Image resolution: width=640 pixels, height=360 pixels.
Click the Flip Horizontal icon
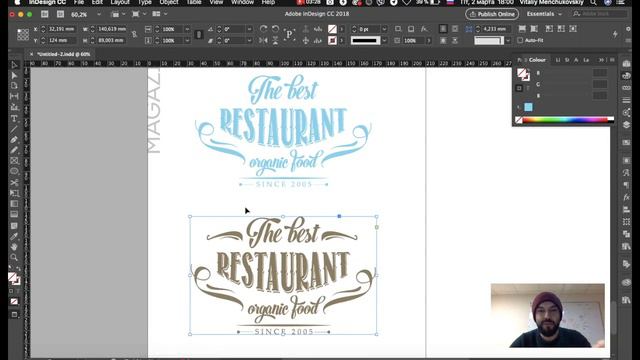(263, 40)
